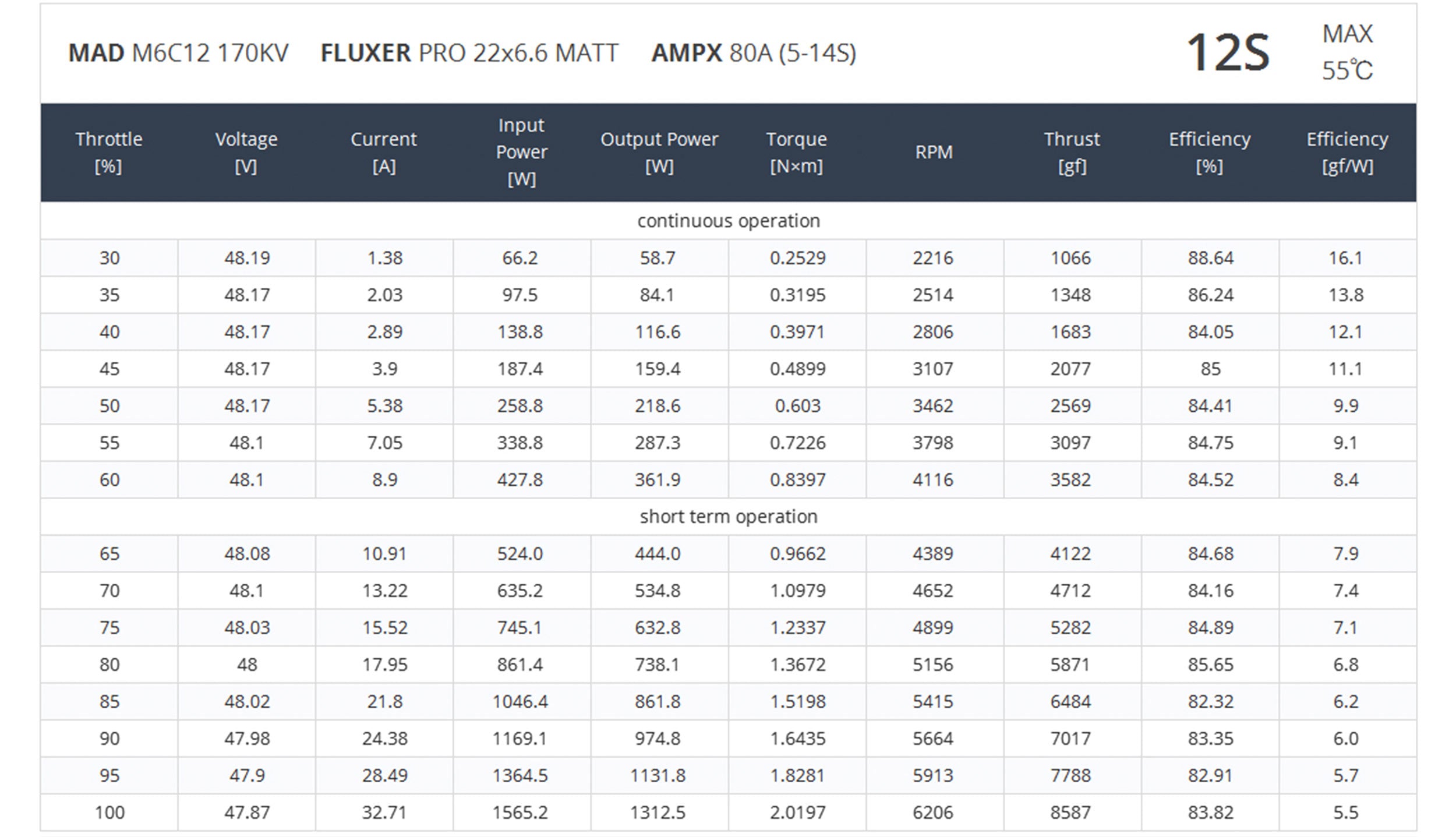Select torque value 0.603 in the table
This screenshot has width=1456, height=837.
[x=797, y=406]
